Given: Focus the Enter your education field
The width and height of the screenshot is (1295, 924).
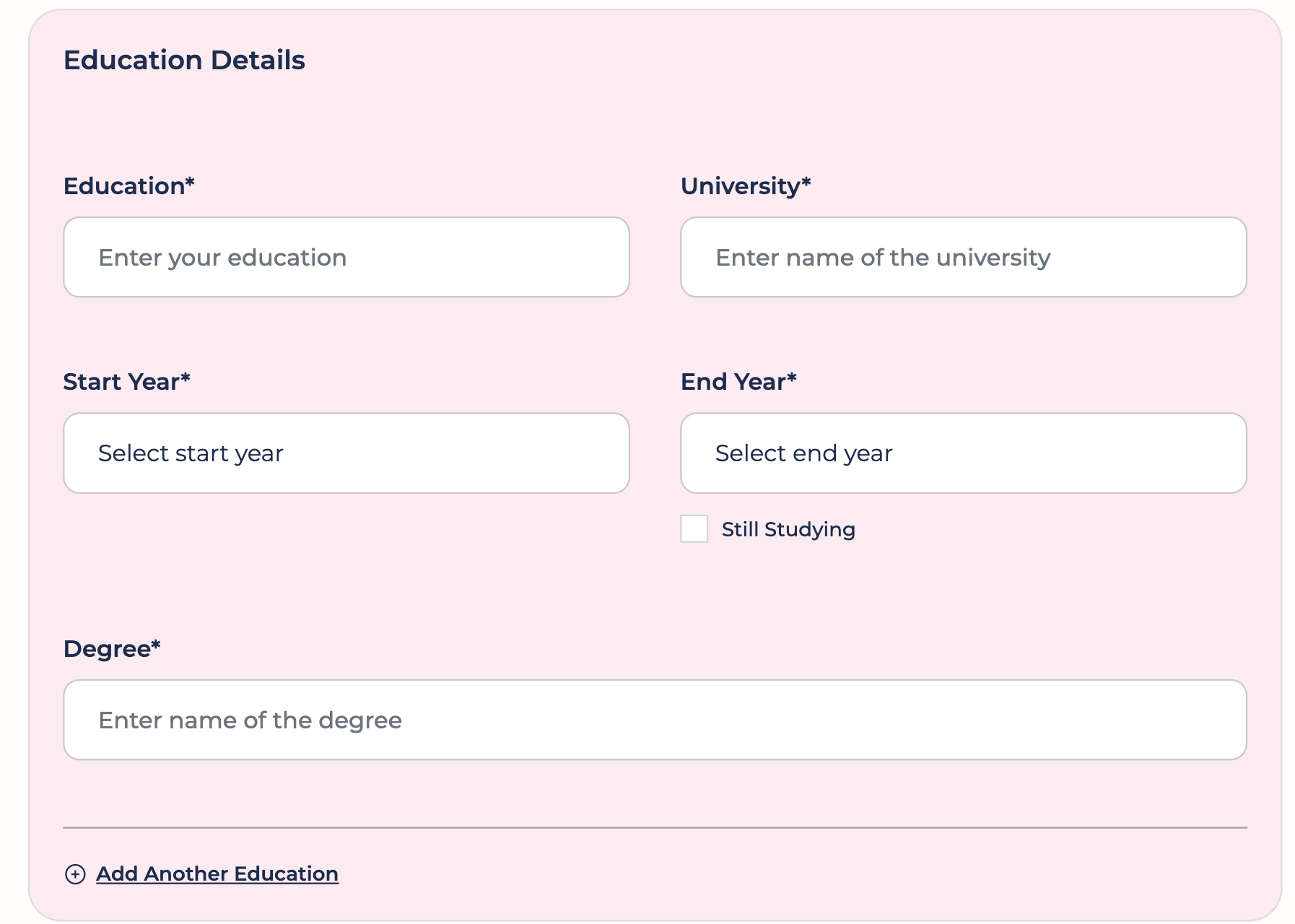Looking at the screenshot, I should tap(346, 258).
